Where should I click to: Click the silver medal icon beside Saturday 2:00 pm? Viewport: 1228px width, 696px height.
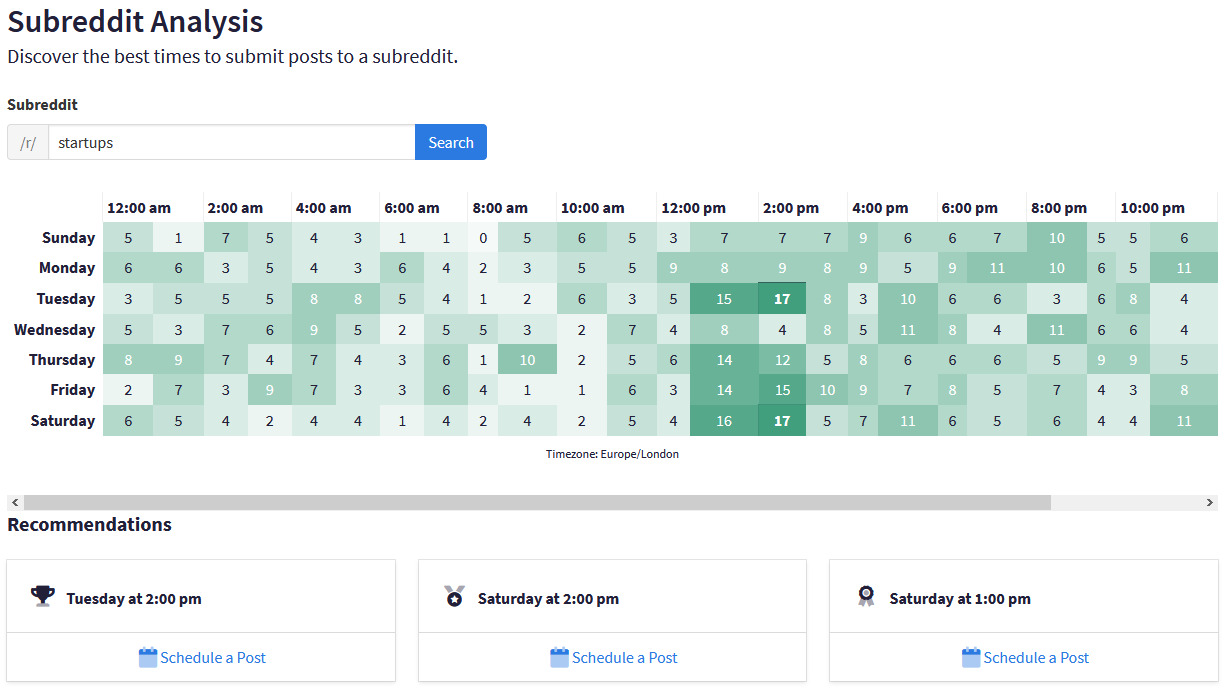click(455, 597)
